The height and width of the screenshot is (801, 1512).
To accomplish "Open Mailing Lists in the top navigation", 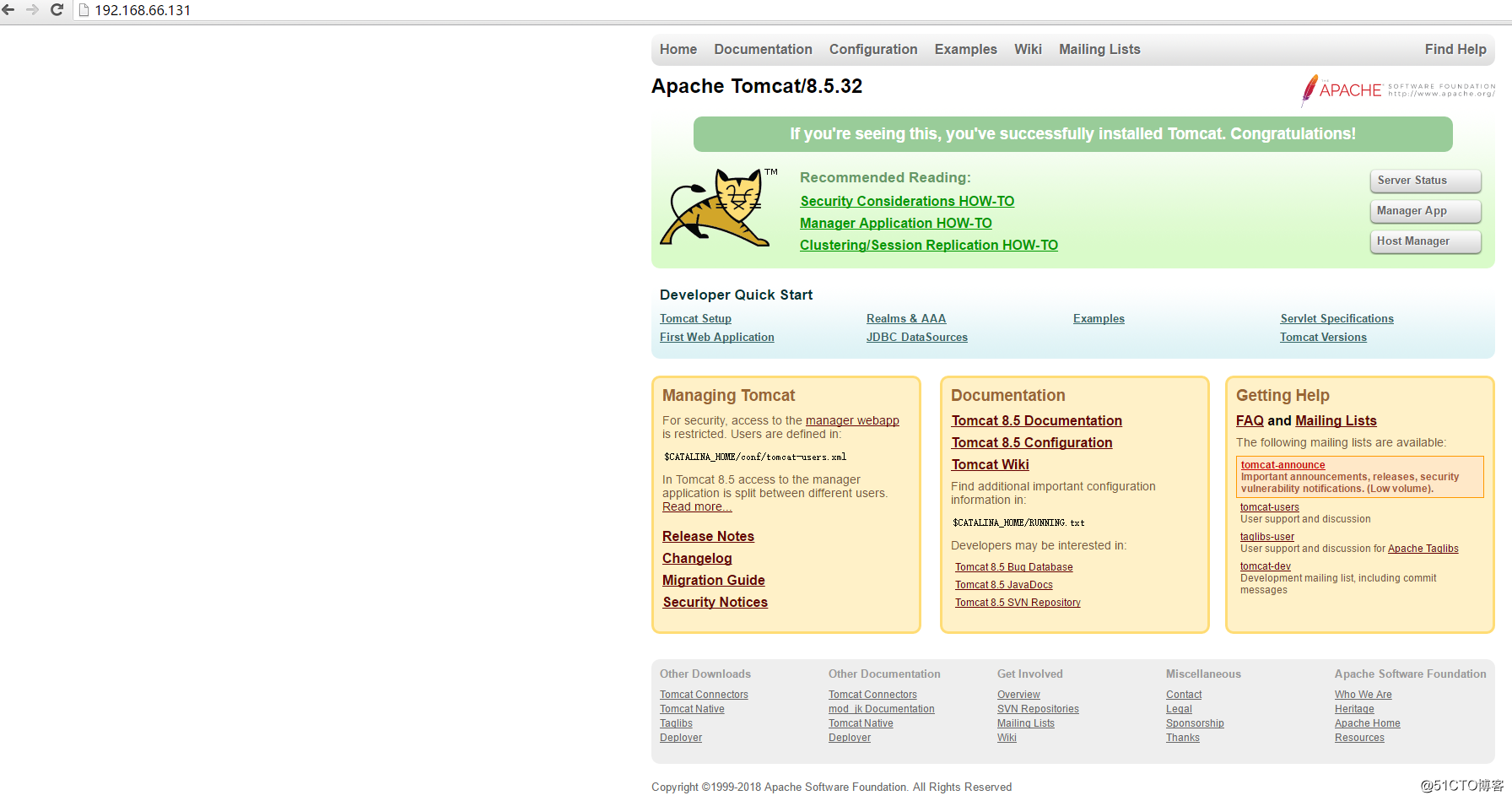I will [1099, 50].
